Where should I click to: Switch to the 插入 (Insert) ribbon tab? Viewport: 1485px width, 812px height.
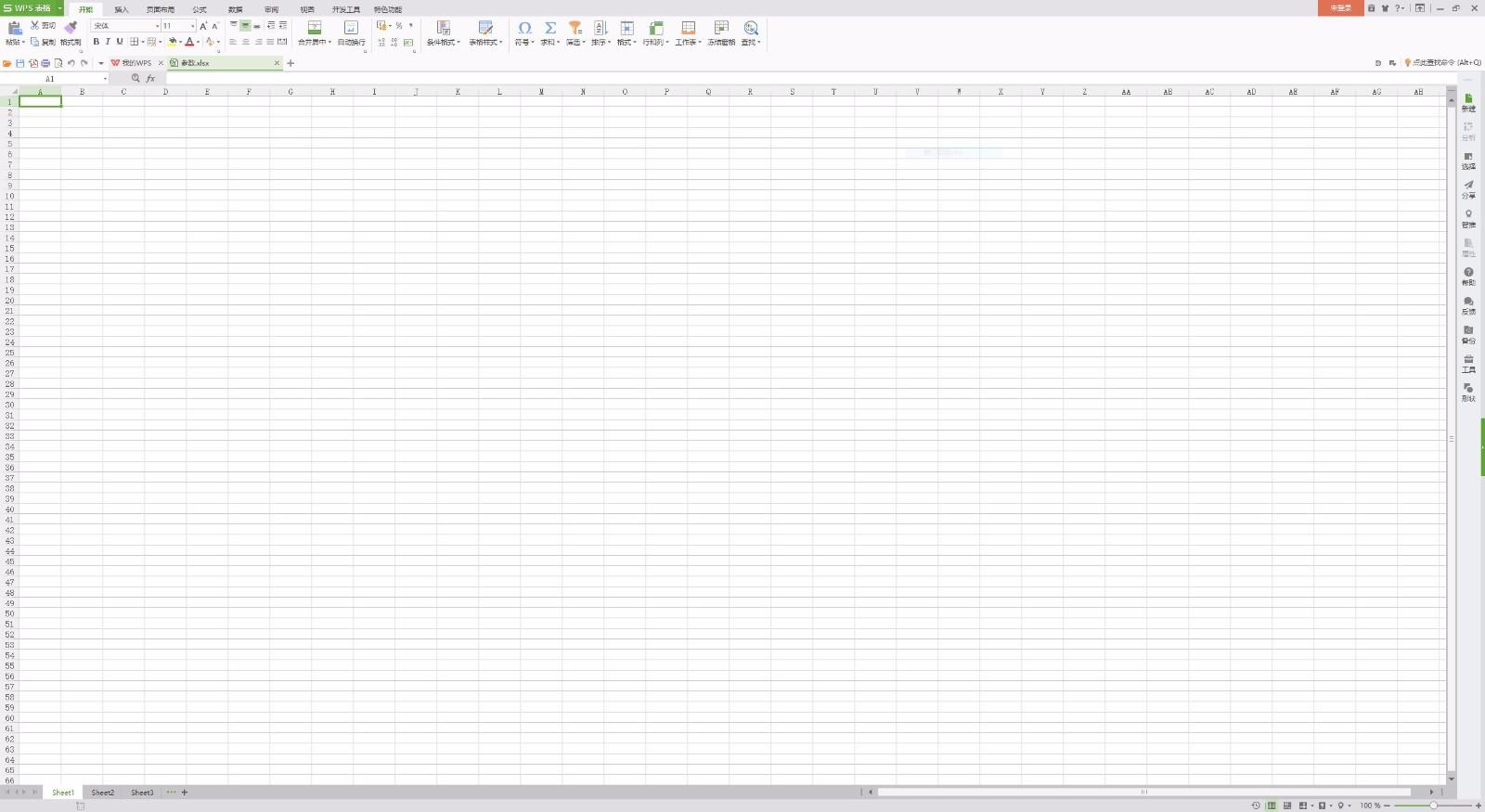122,9
